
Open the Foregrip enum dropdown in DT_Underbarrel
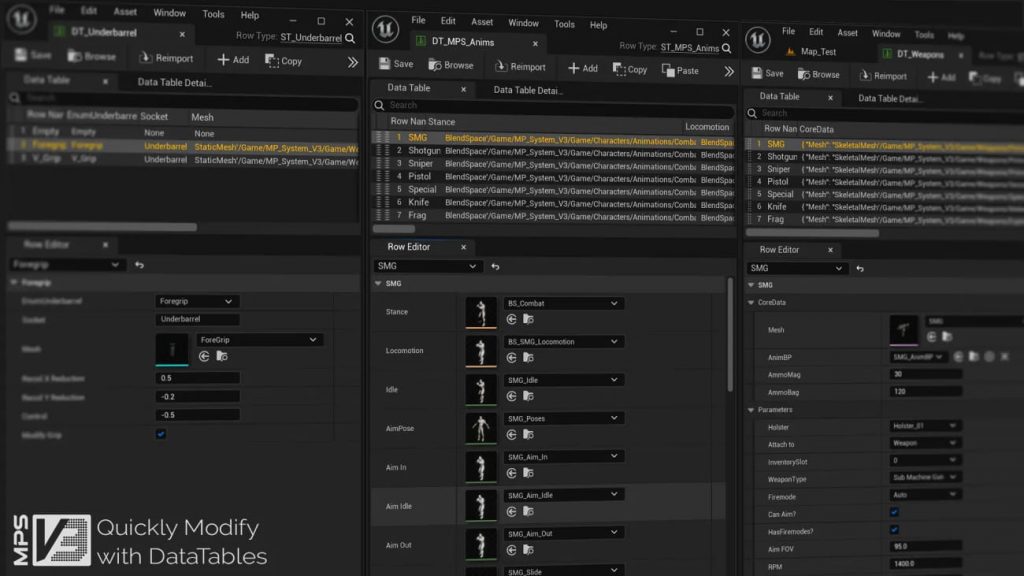(x=197, y=301)
